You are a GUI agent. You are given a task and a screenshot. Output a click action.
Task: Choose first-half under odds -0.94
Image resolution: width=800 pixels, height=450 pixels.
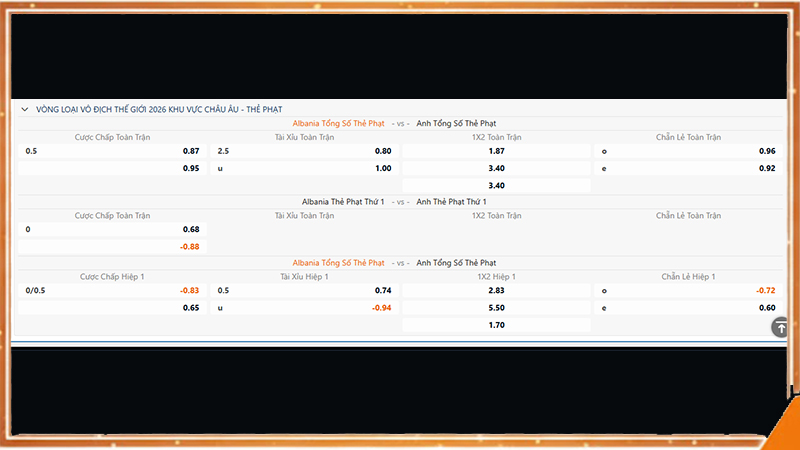click(381, 307)
